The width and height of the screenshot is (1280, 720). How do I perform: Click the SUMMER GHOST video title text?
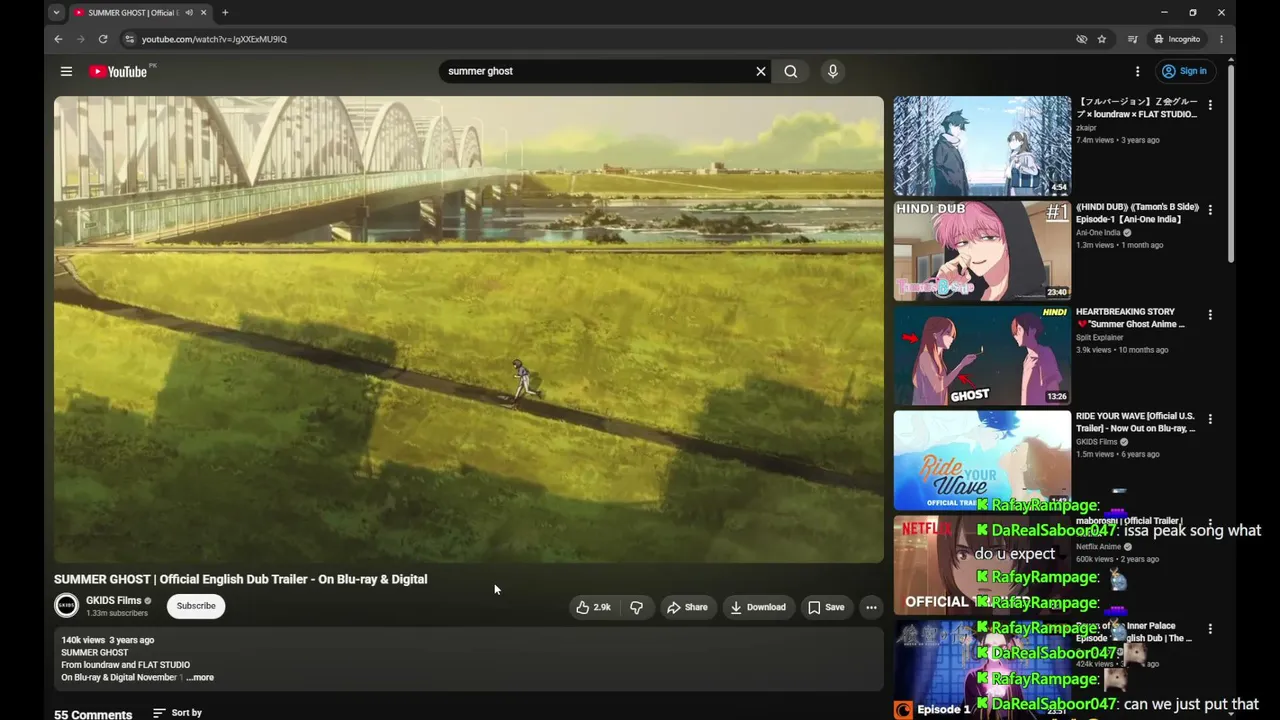click(x=241, y=579)
